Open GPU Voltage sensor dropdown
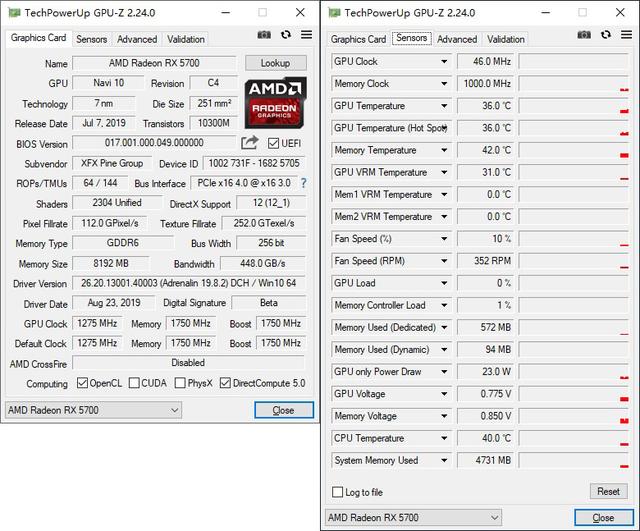 click(x=444, y=394)
